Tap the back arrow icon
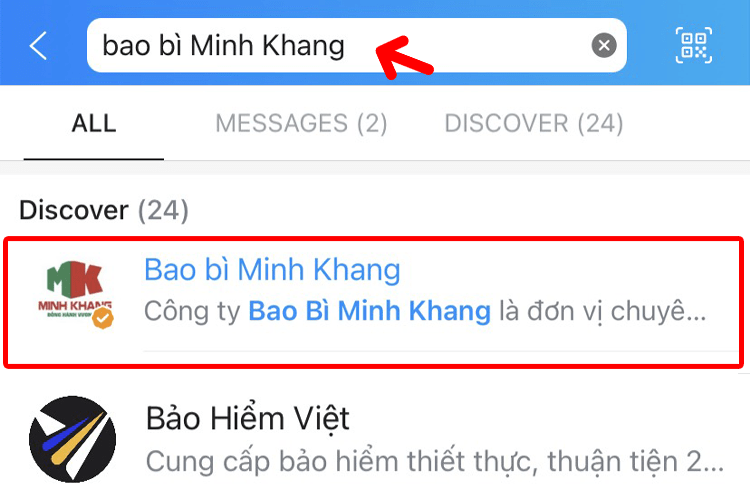Screen dimensions: 750x500 (x=38, y=45)
